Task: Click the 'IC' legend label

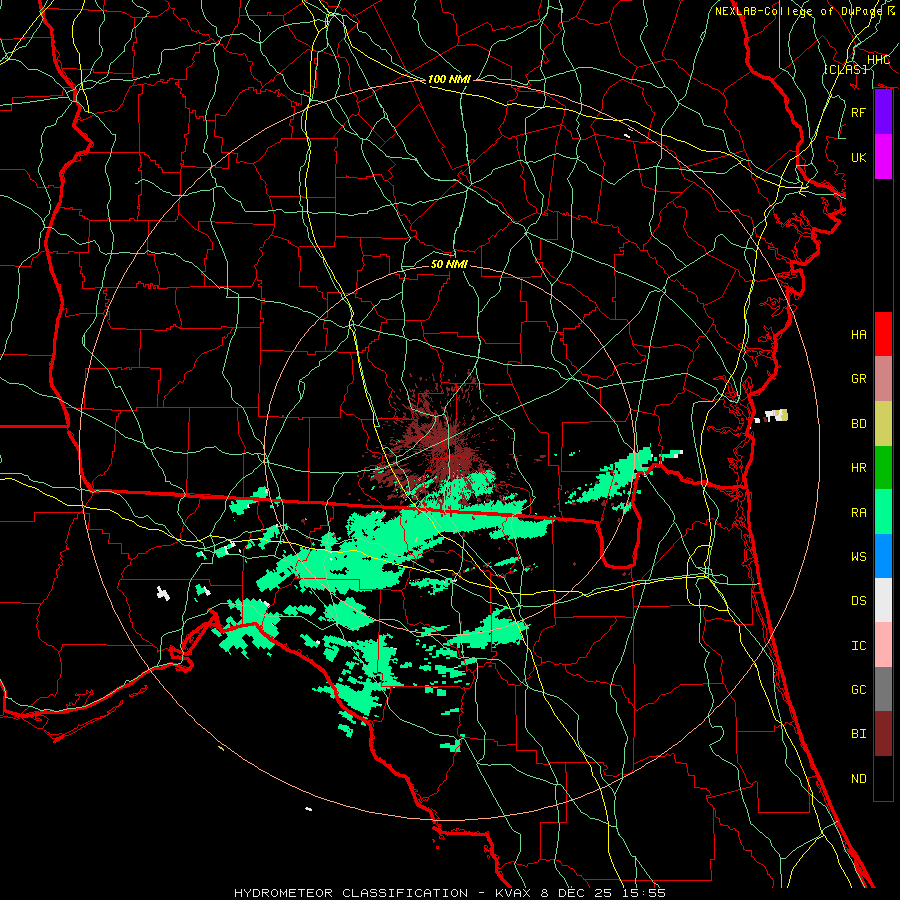Action: pyautogui.click(x=858, y=646)
